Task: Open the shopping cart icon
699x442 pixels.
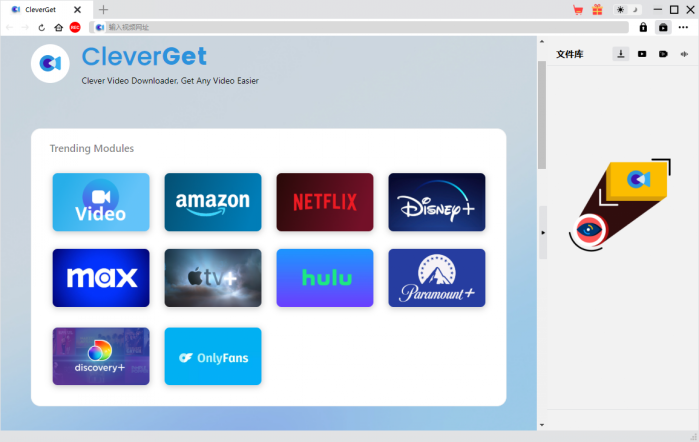Action: 578,10
